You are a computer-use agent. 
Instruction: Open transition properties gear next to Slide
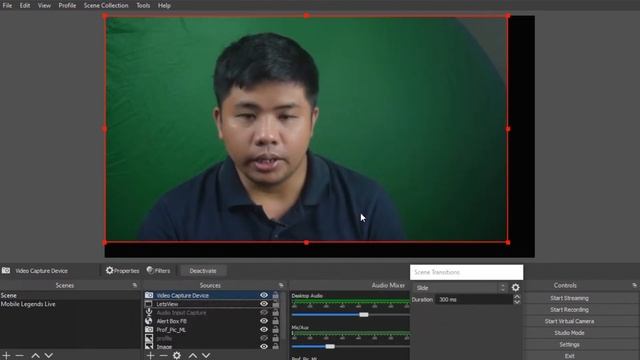[x=516, y=287]
